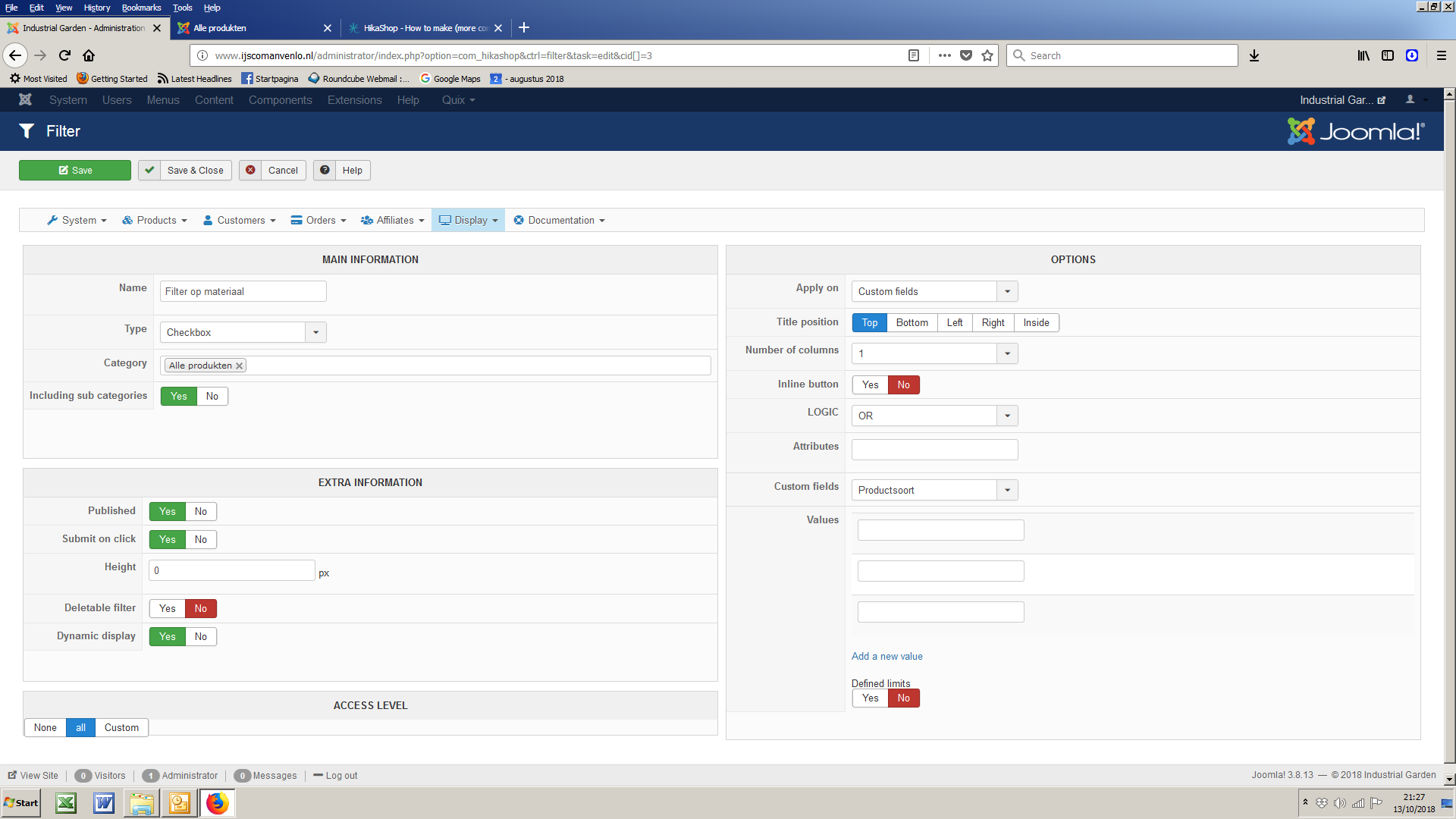Click the filter Name input field

pos(243,291)
